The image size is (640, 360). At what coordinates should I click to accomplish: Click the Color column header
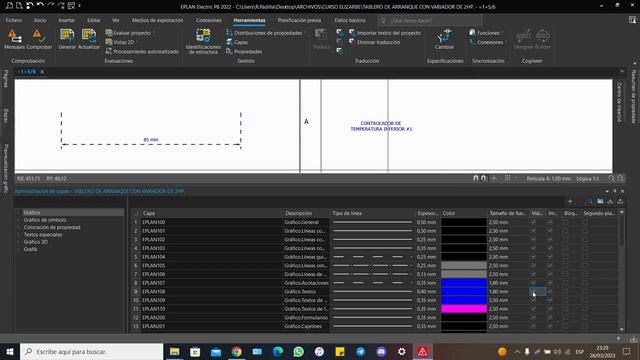pos(464,213)
